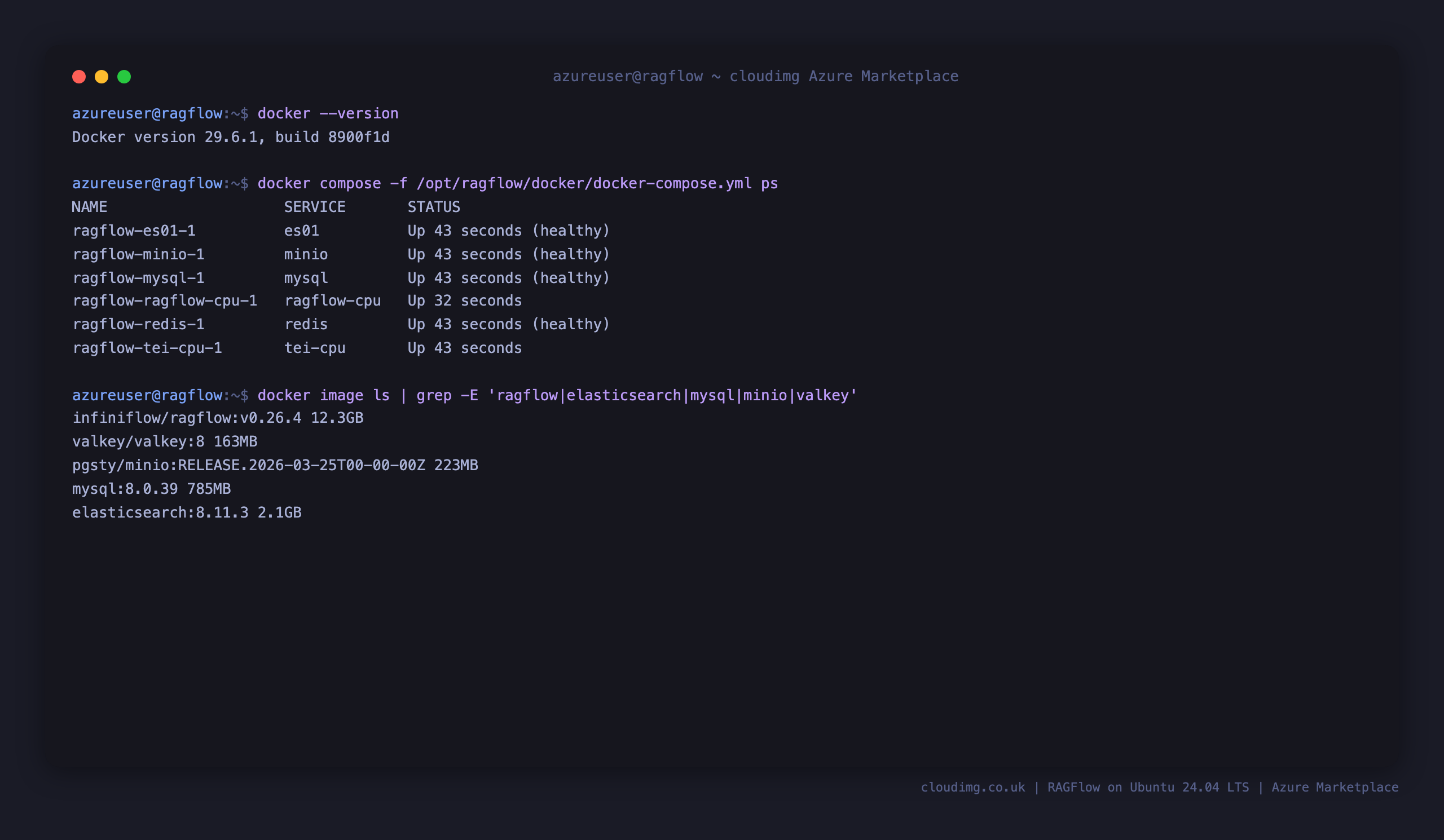Select the 'valkey/valkey:8 163MB' image line
This screenshot has height=840, width=1444.
(x=165, y=441)
